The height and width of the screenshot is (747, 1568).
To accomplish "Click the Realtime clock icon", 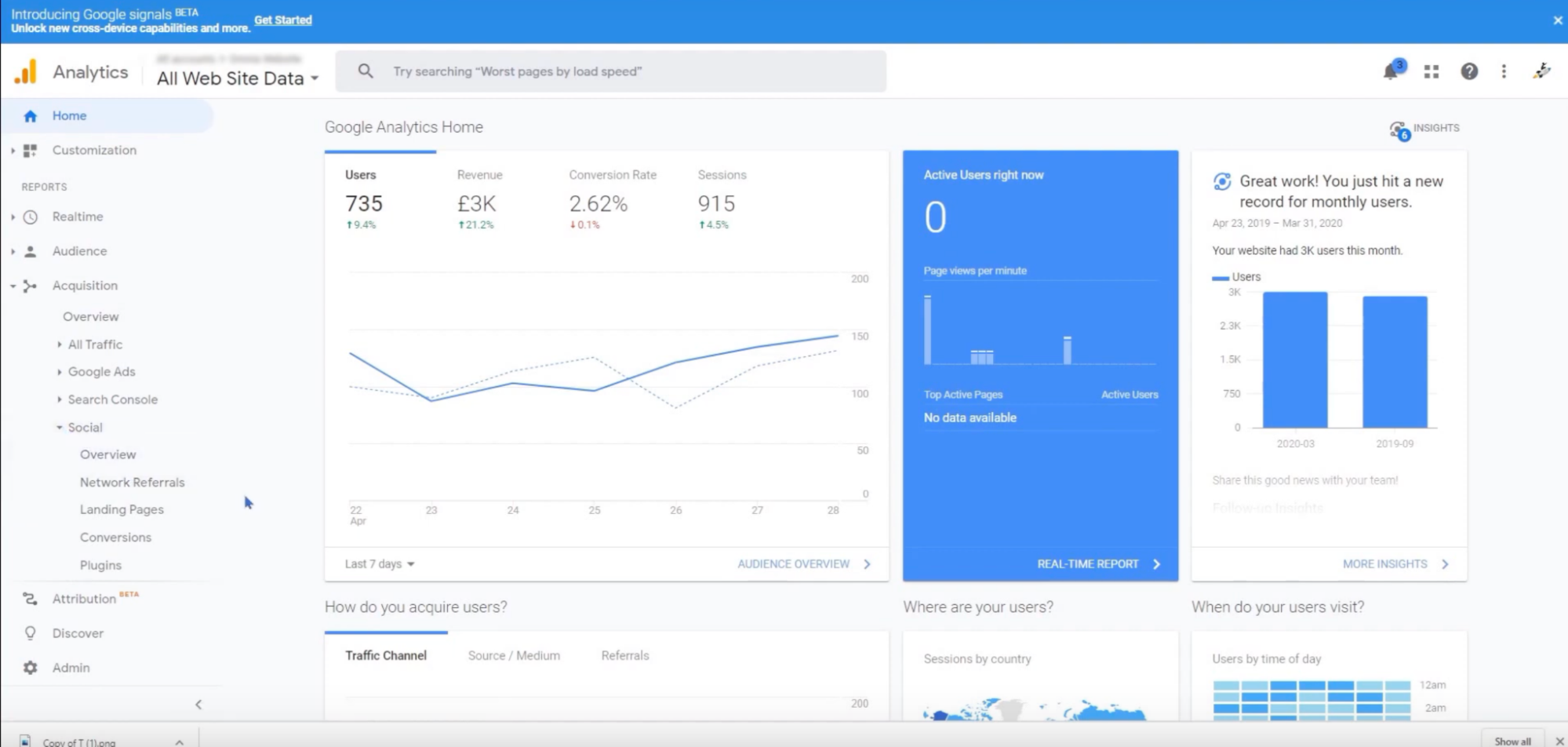I will 31,217.
